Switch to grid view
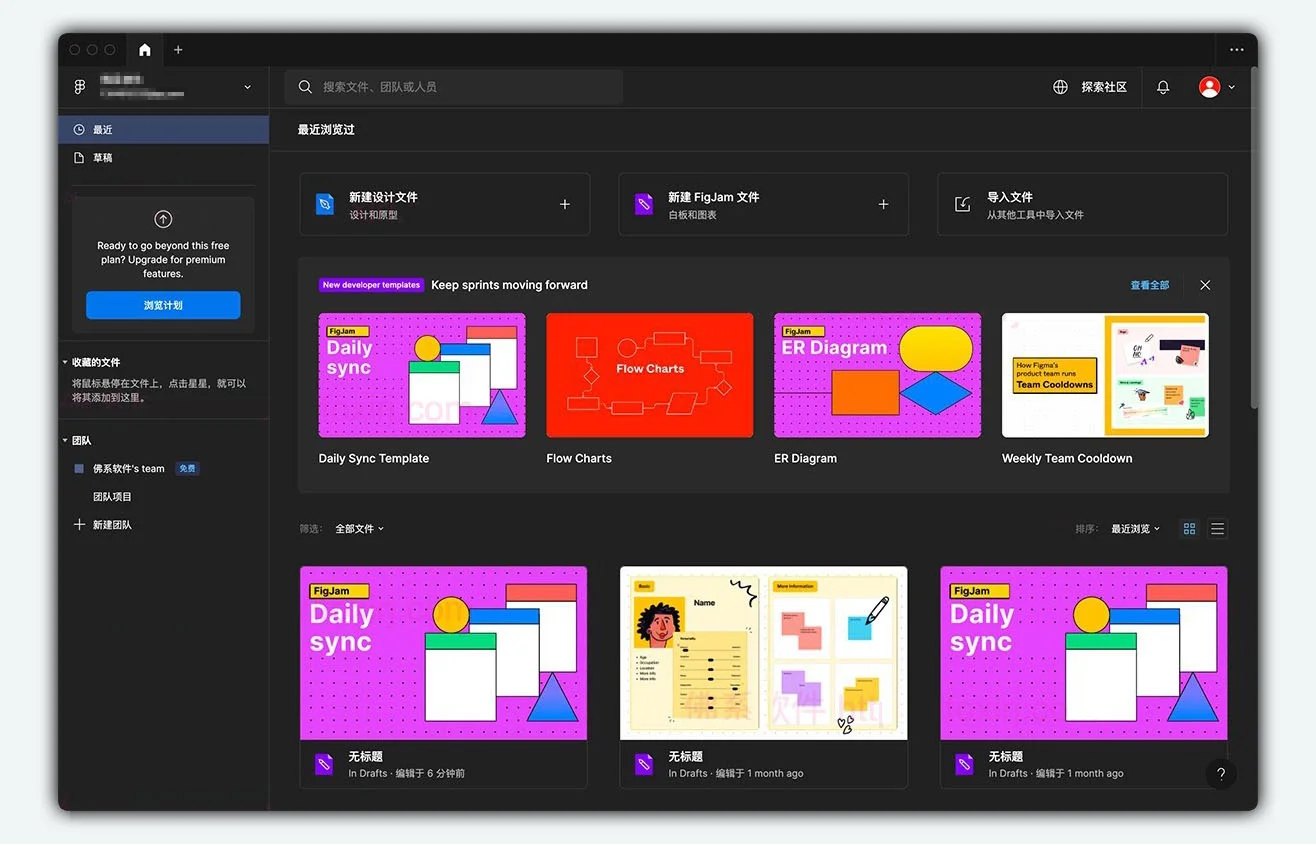 (1189, 529)
